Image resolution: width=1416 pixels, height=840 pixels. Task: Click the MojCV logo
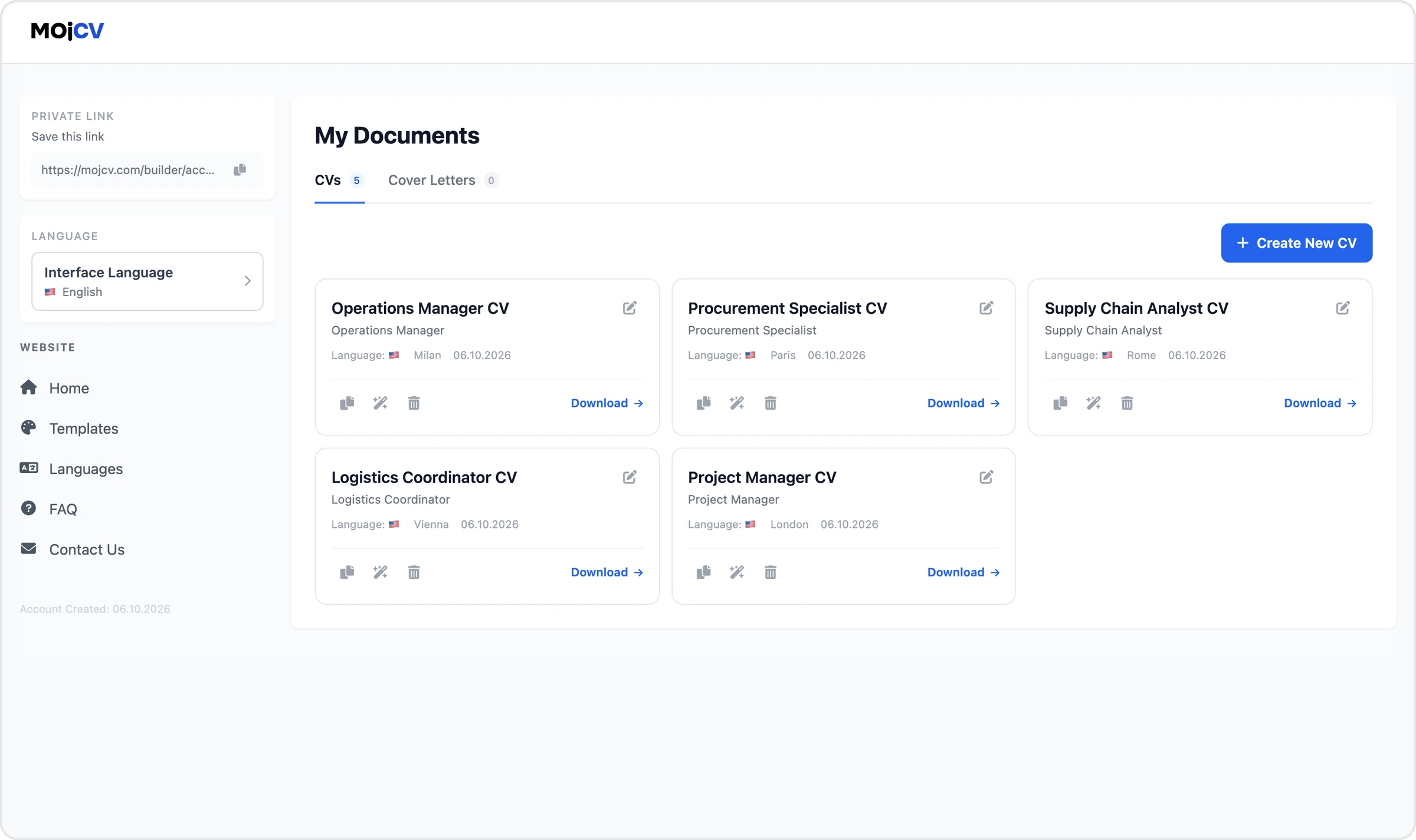[x=67, y=31]
